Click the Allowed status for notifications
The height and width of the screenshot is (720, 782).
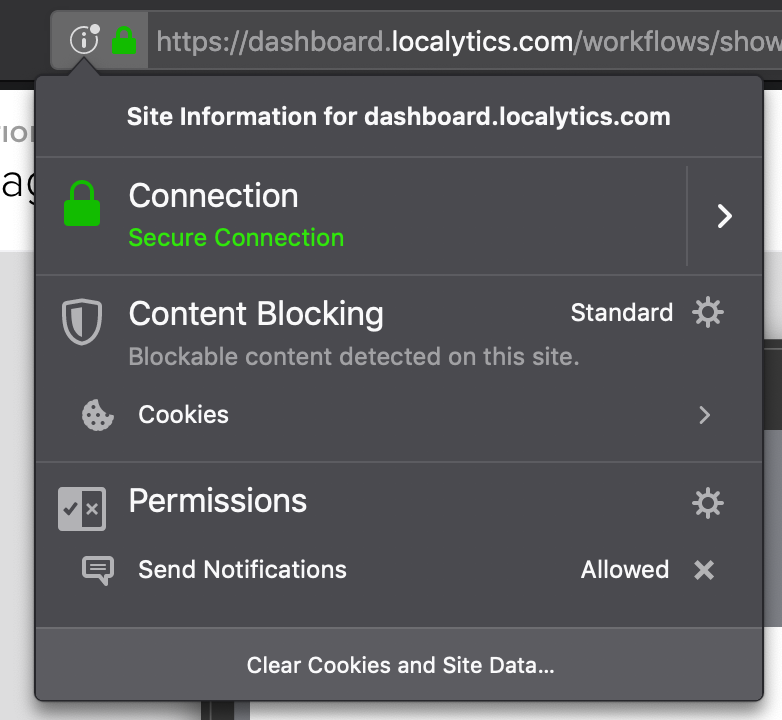(625, 570)
